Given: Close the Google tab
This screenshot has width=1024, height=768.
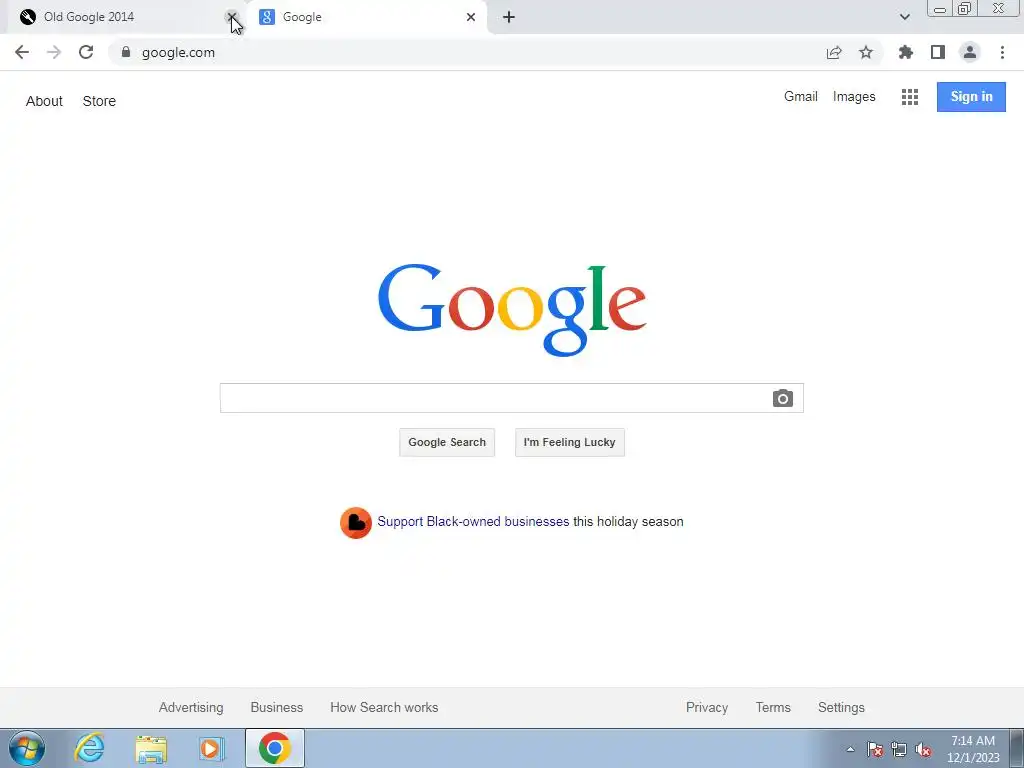Looking at the screenshot, I should click(471, 17).
